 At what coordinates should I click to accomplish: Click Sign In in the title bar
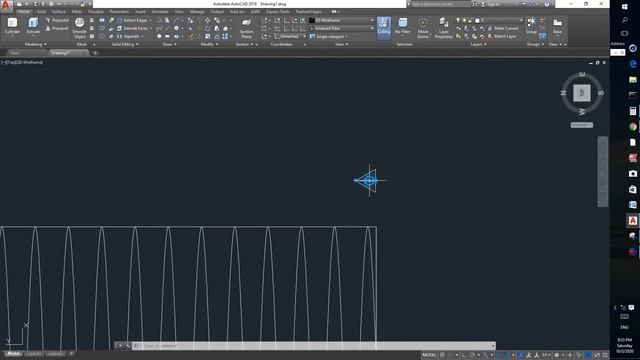(493, 4)
